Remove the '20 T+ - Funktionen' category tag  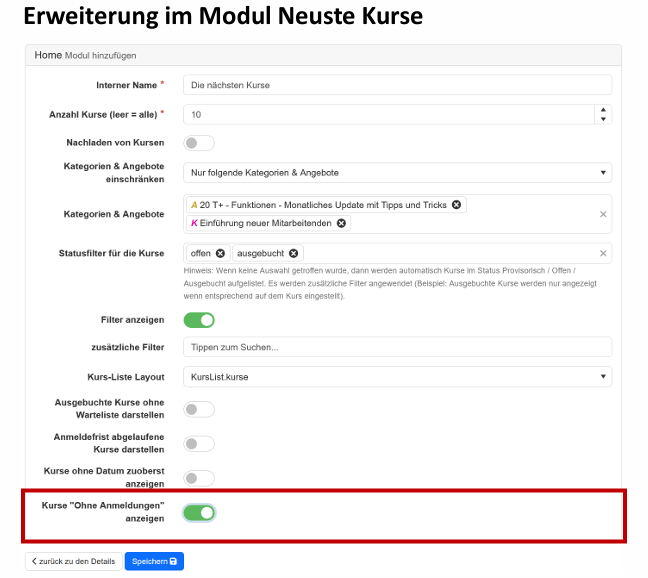(x=457, y=205)
